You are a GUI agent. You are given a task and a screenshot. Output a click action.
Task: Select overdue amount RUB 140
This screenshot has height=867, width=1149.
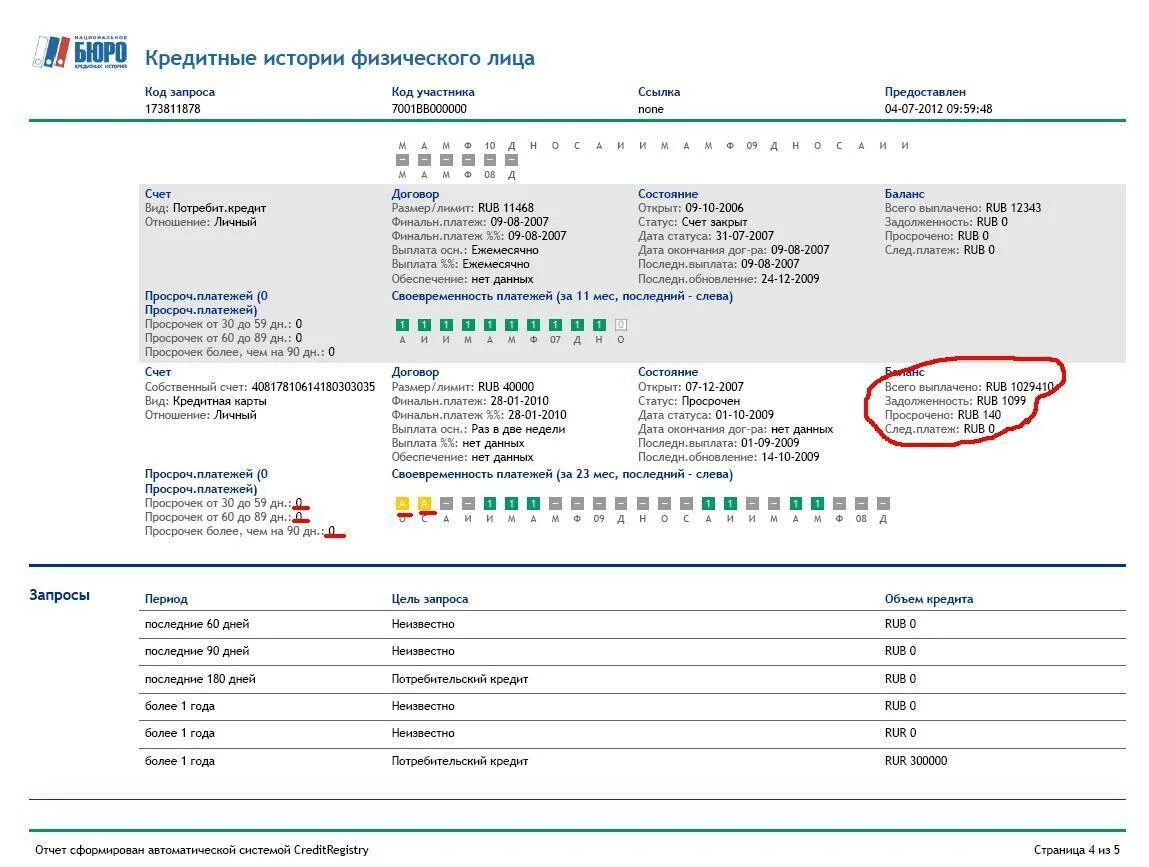tap(979, 415)
